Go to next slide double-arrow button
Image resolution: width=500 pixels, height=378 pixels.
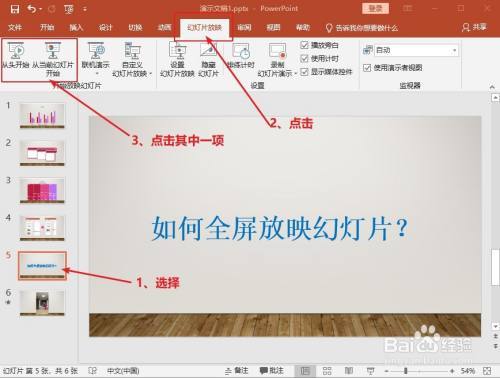click(x=495, y=347)
